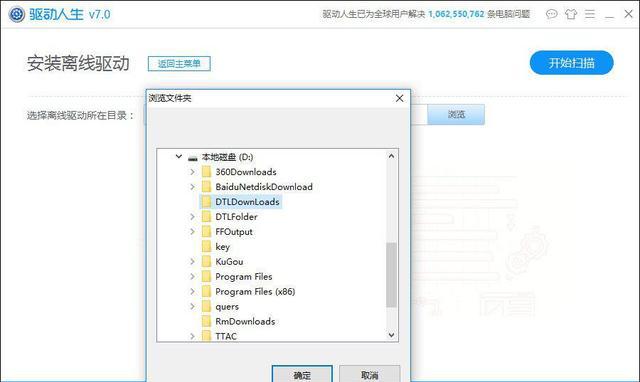Click the folder tree scroll-down arrow
Screen dimensions: 640x382
coord(391,335)
